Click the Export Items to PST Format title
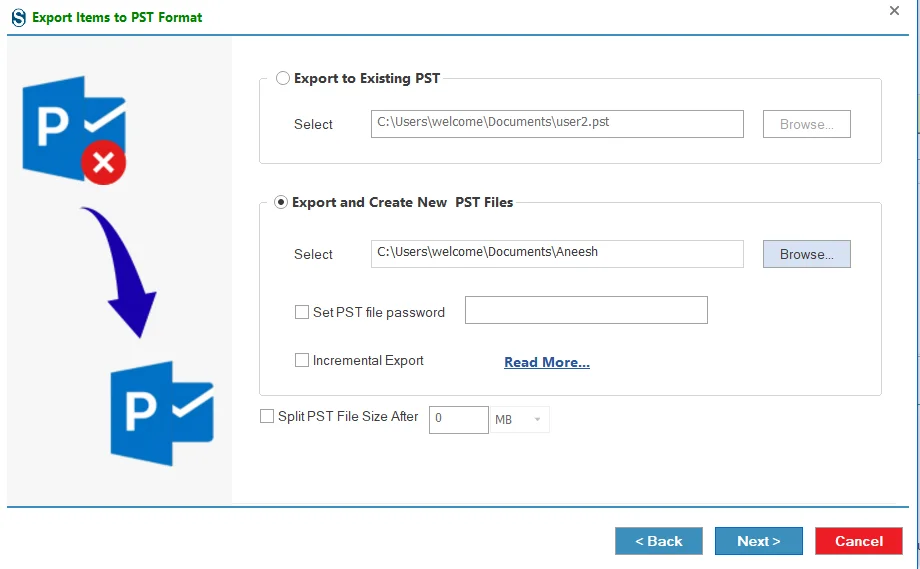The width and height of the screenshot is (920, 569). 117,18
